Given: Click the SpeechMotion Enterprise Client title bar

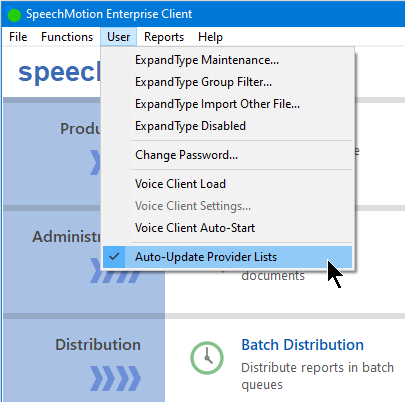Looking at the screenshot, I should [202, 14].
